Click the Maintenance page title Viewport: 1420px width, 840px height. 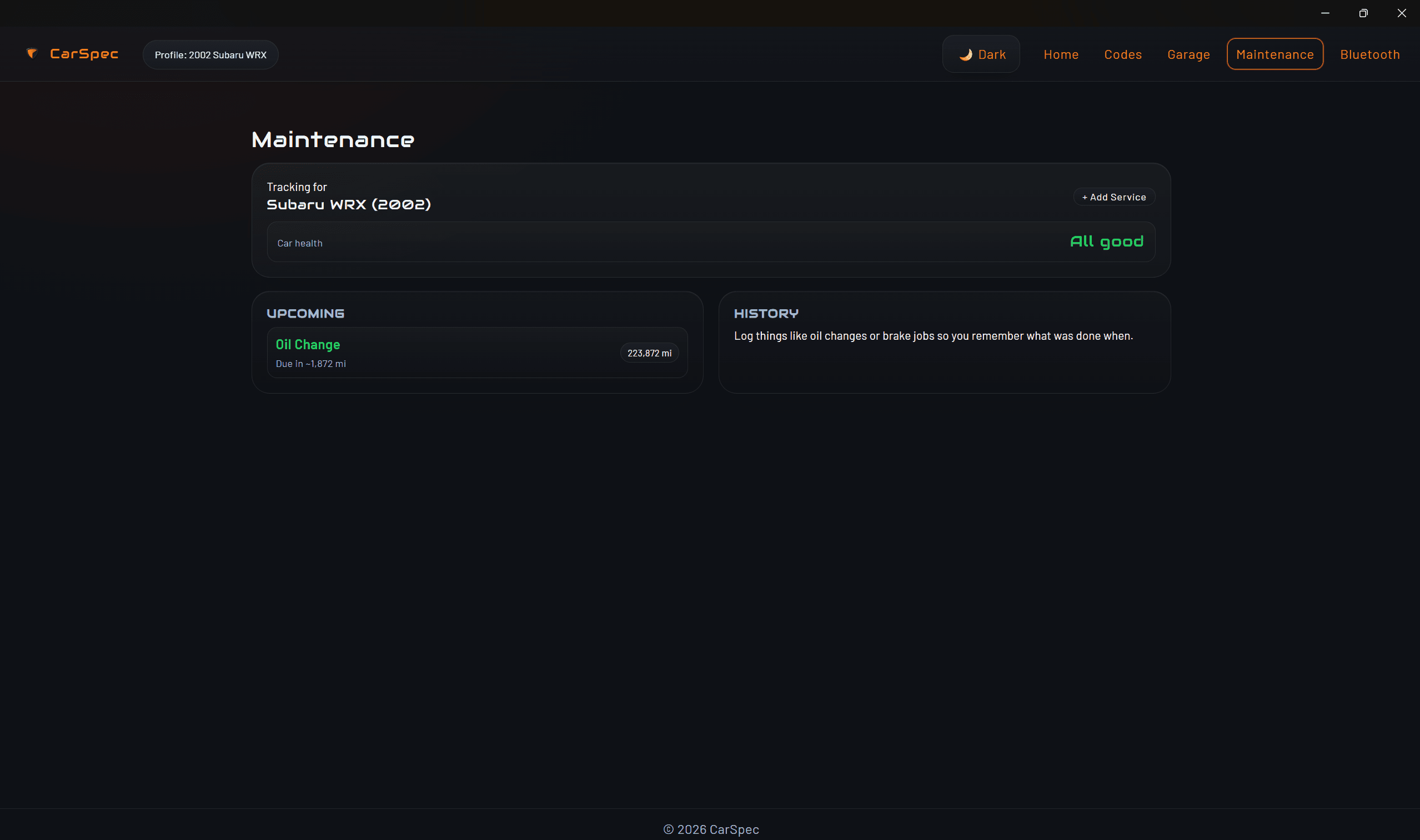pos(333,140)
